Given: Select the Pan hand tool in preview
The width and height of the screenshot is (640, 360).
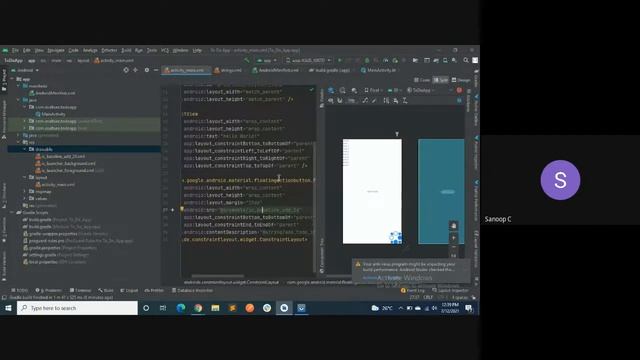Looking at the screenshot, I should point(453,226).
